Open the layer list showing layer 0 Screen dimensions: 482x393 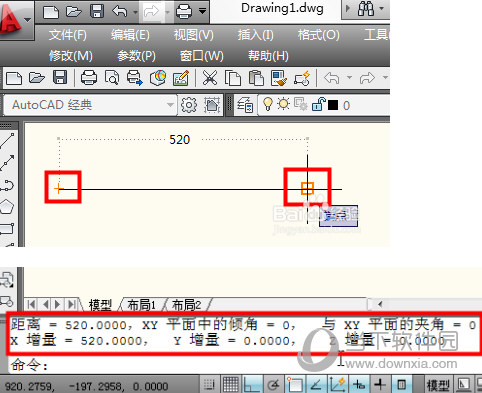pos(323,105)
